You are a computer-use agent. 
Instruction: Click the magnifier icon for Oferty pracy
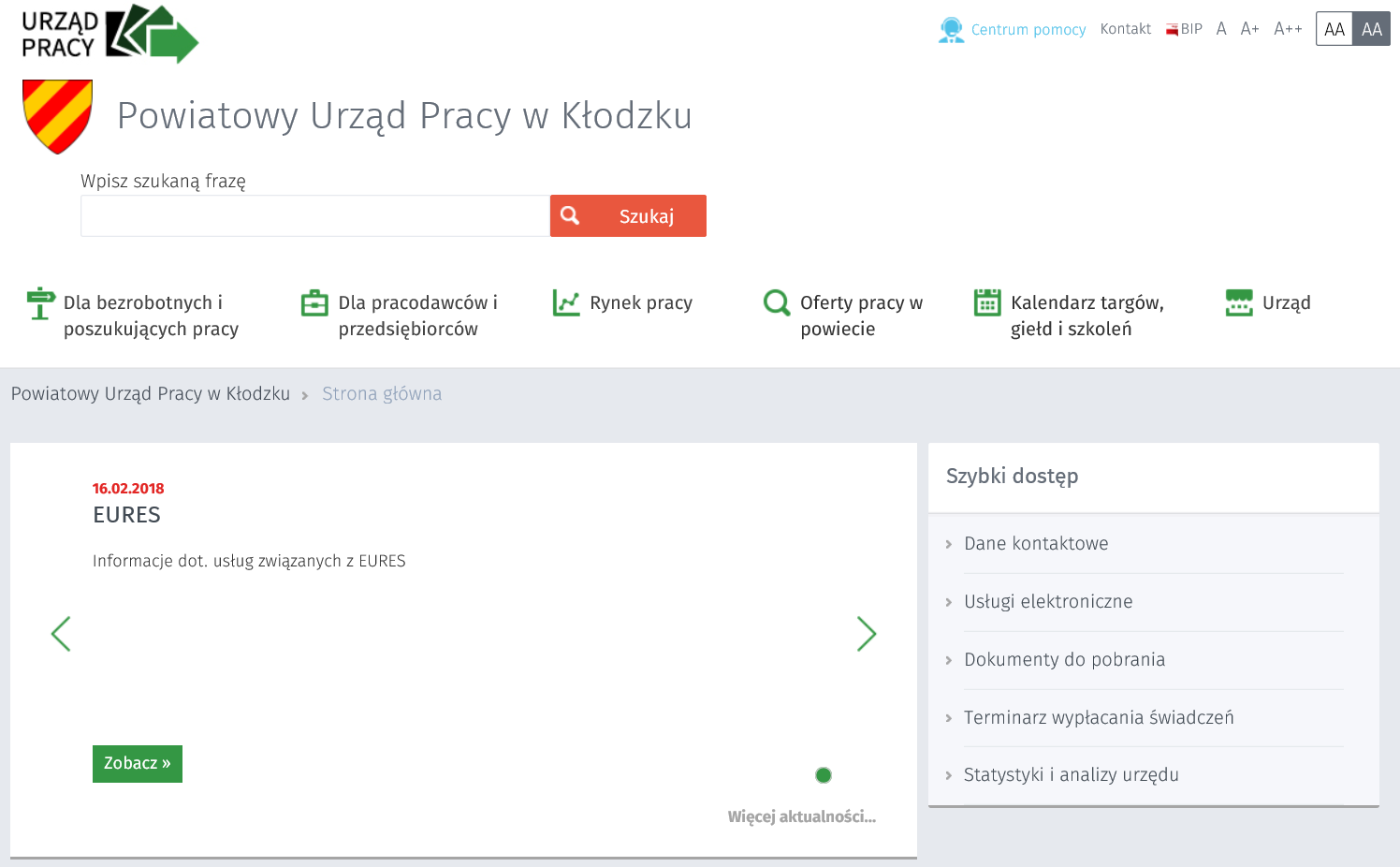777,302
